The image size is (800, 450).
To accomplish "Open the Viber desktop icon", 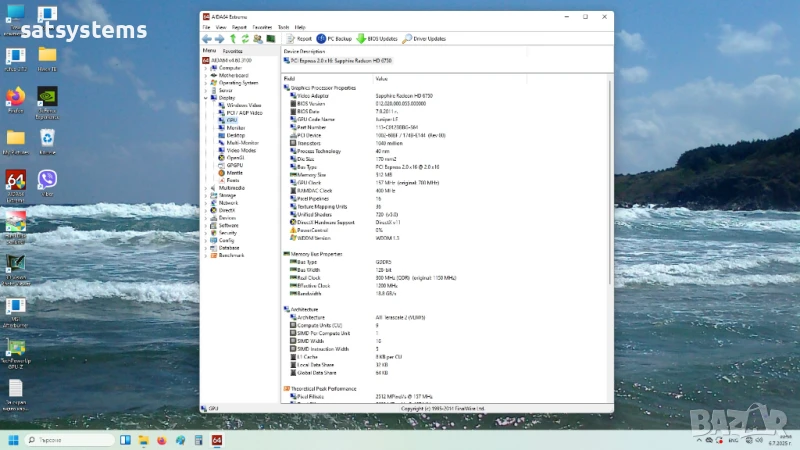I will click(47, 180).
